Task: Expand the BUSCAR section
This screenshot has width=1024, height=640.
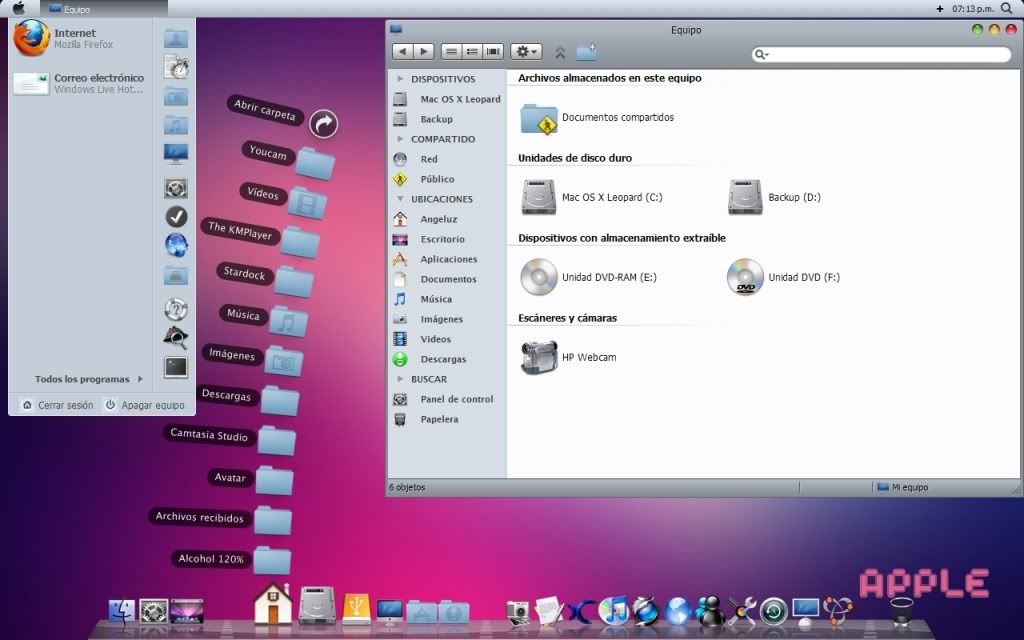Action: [x=400, y=379]
